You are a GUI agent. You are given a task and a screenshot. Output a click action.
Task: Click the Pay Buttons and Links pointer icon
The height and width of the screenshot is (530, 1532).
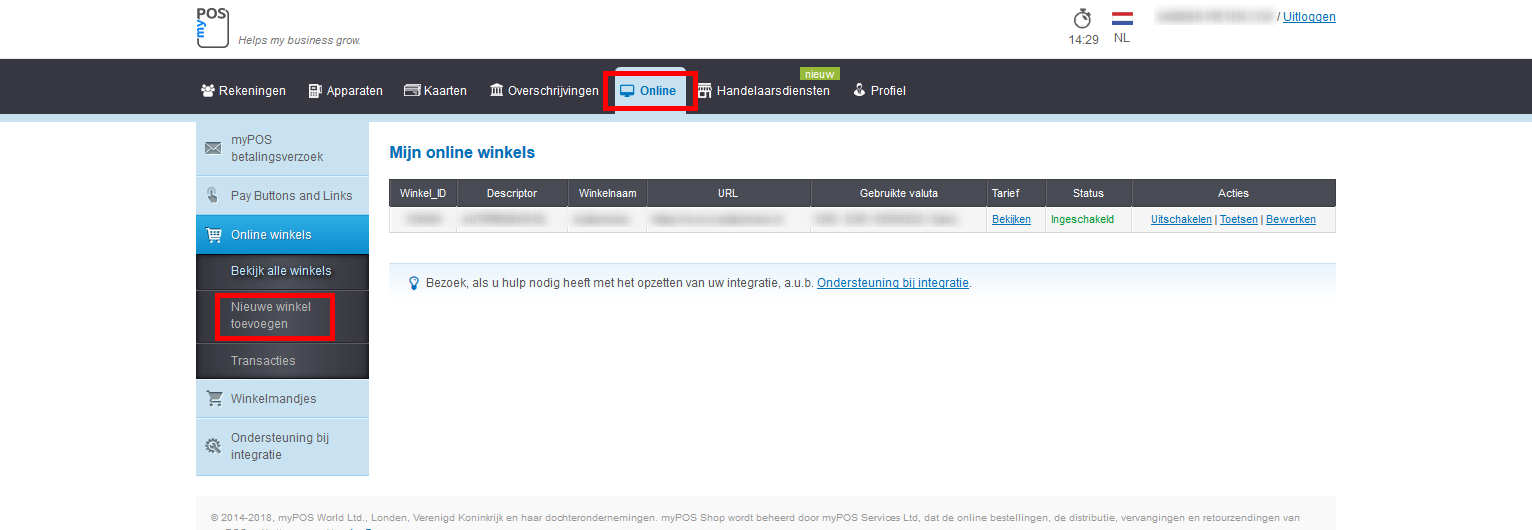click(x=213, y=196)
